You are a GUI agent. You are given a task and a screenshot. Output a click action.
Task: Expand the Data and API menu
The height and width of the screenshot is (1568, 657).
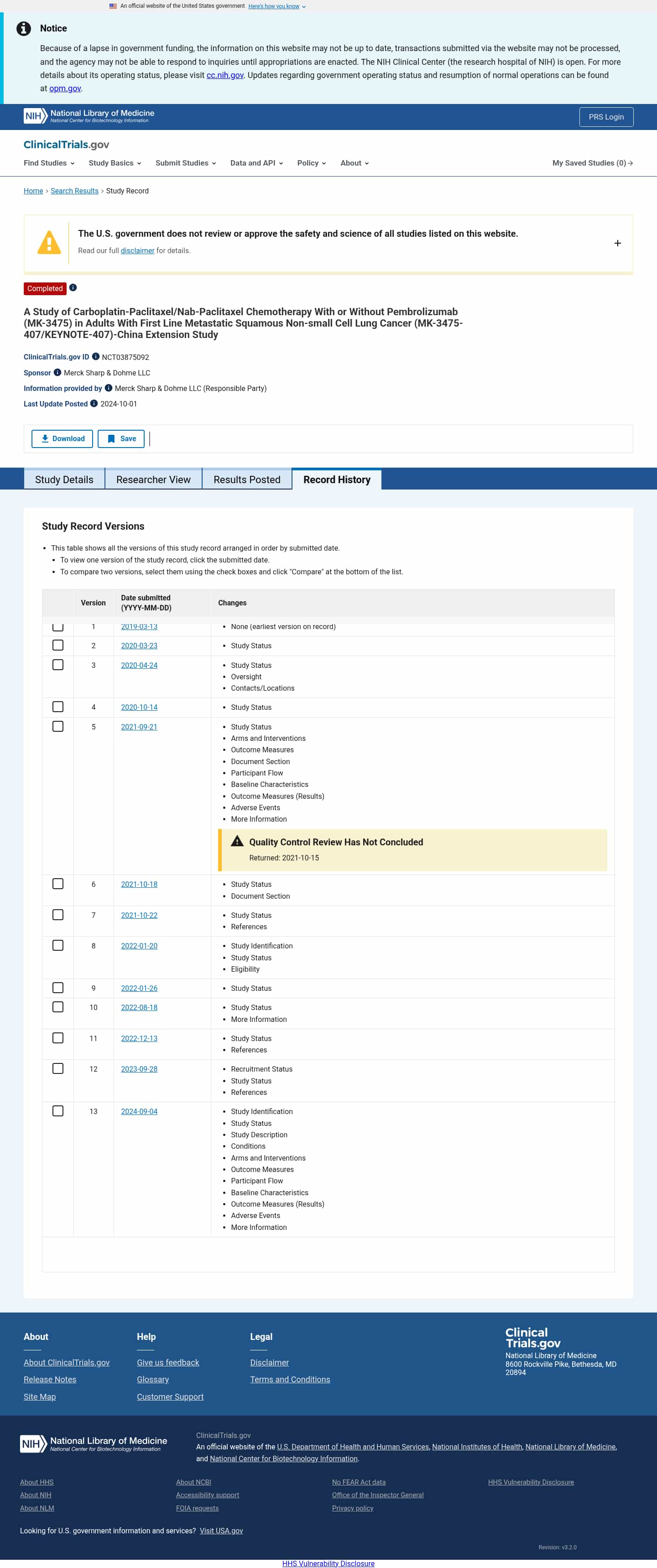click(x=256, y=163)
